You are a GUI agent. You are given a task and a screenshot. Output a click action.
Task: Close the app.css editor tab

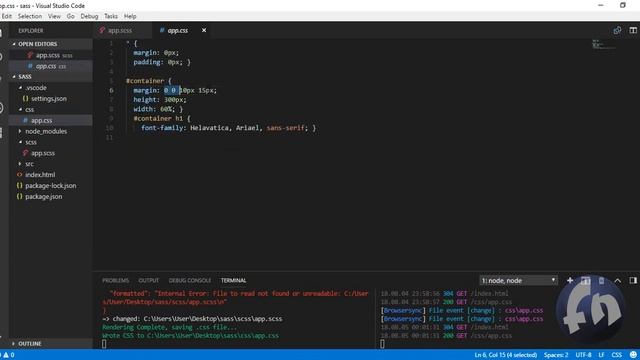(x=204, y=30)
